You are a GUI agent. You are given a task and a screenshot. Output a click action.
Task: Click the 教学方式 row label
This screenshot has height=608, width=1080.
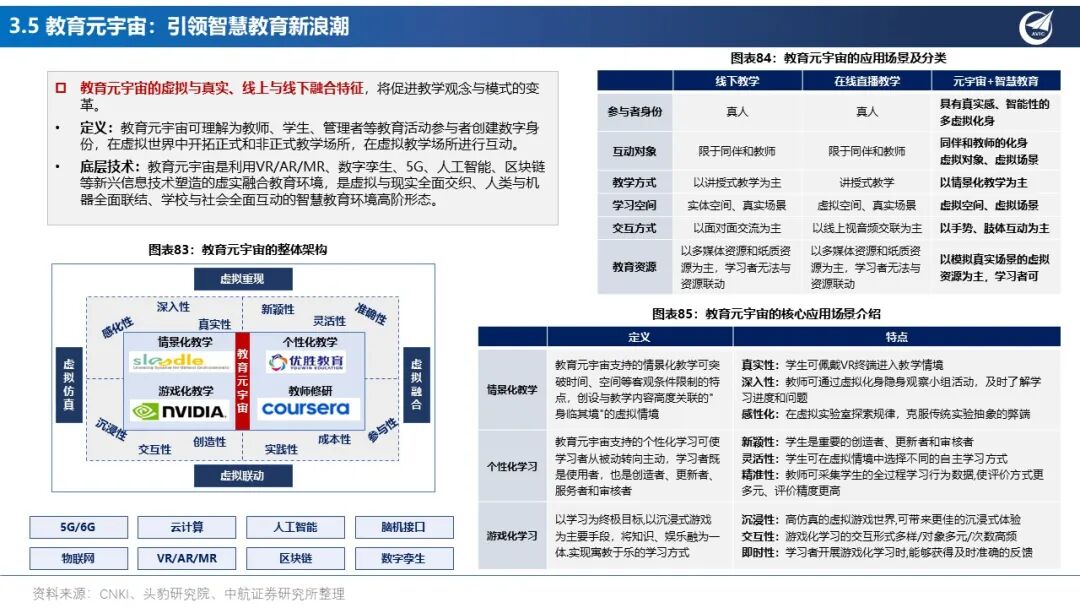click(x=634, y=182)
